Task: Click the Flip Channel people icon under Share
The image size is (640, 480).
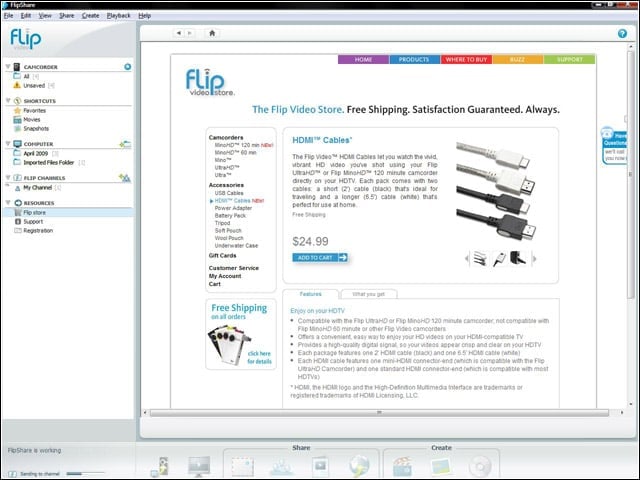Action: (x=281, y=467)
